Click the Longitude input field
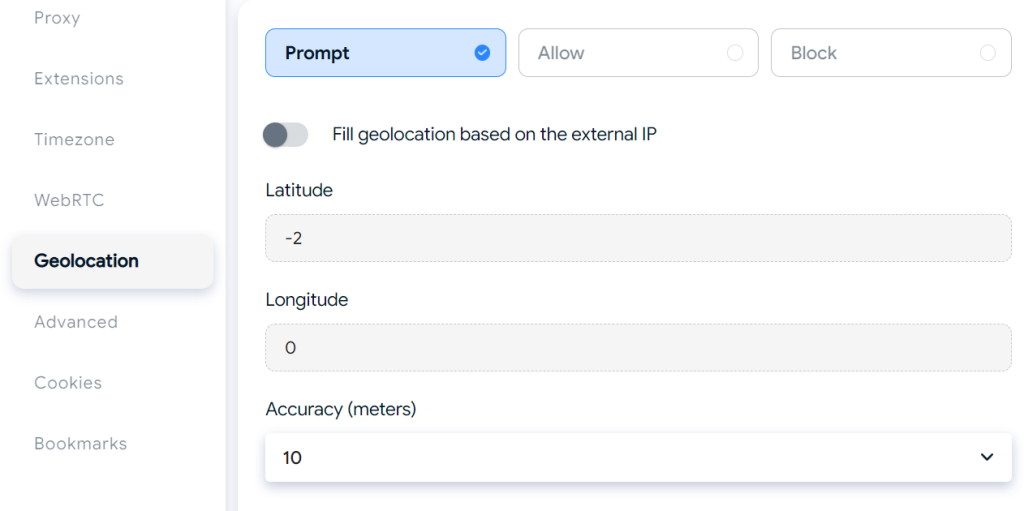 point(638,348)
